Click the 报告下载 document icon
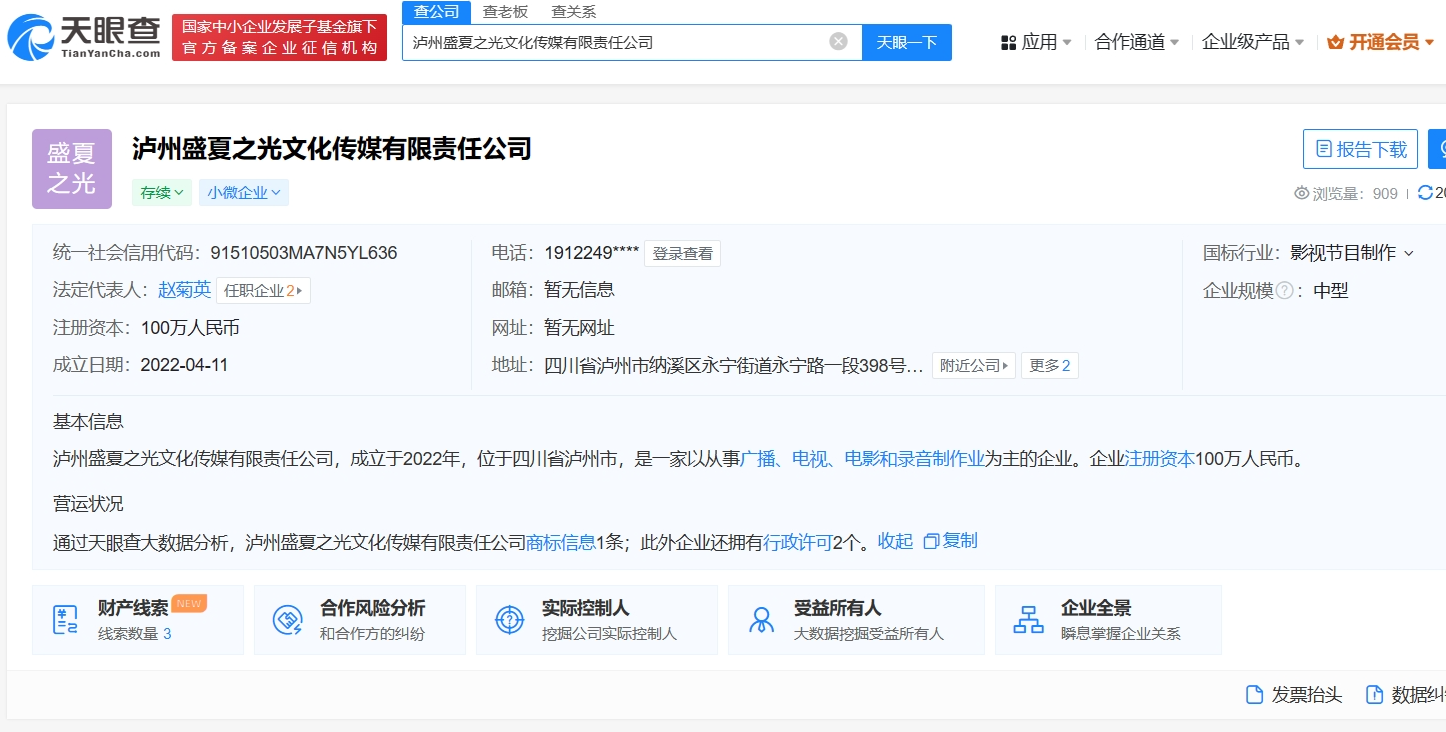The height and width of the screenshot is (732, 1446). [1323, 149]
